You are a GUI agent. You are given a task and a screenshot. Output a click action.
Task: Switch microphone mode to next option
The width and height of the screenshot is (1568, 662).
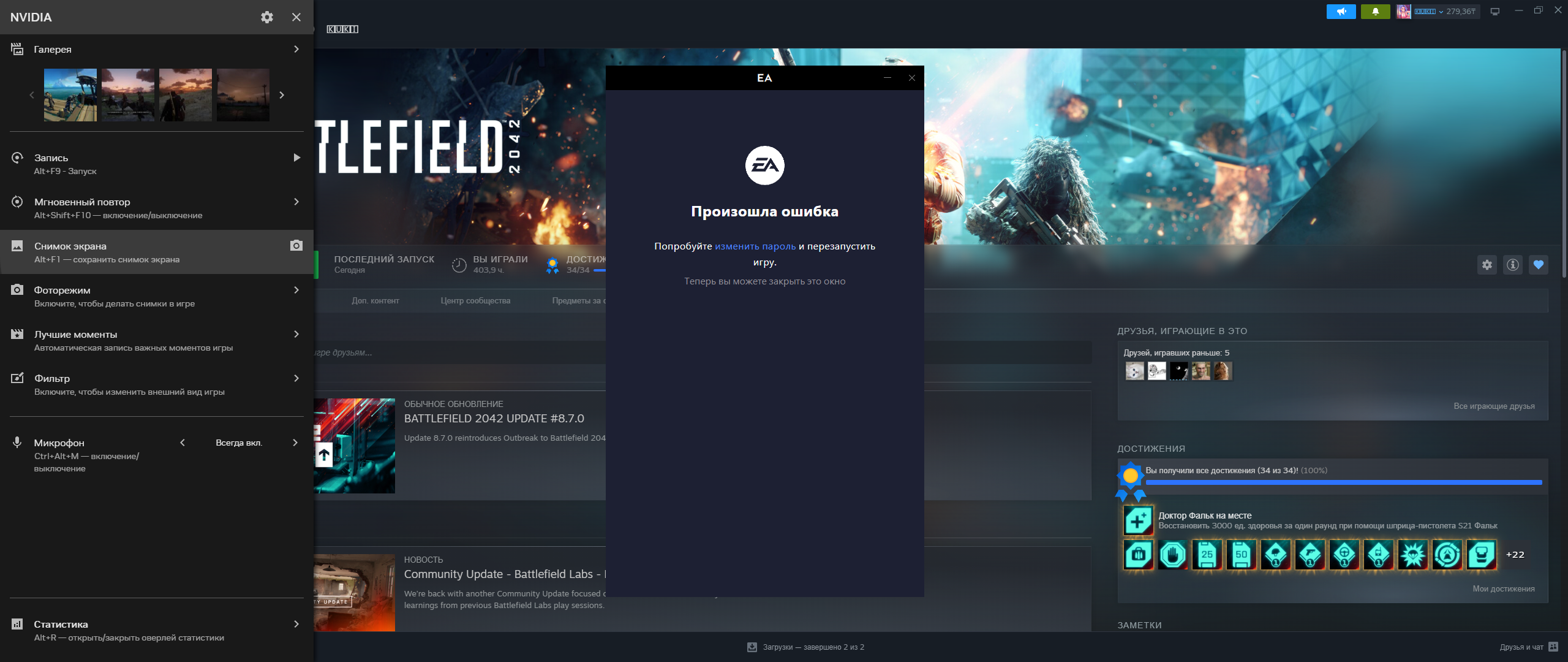(x=295, y=443)
